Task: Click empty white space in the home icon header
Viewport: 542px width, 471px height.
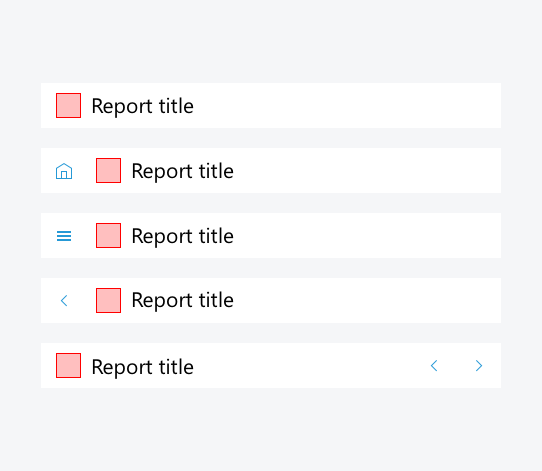Action: pos(366,170)
